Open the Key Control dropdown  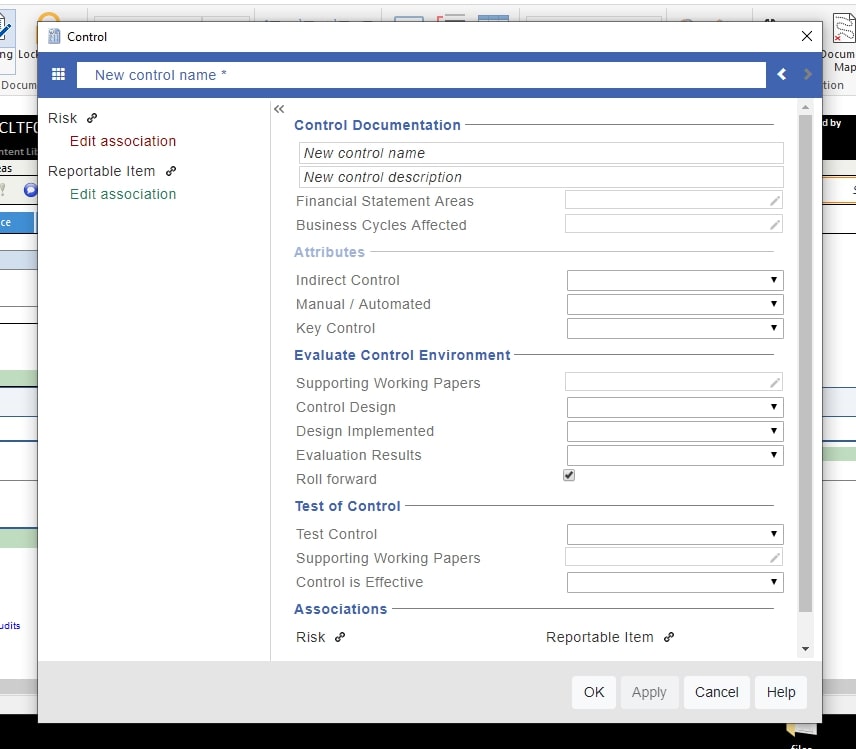coord(675,328)
